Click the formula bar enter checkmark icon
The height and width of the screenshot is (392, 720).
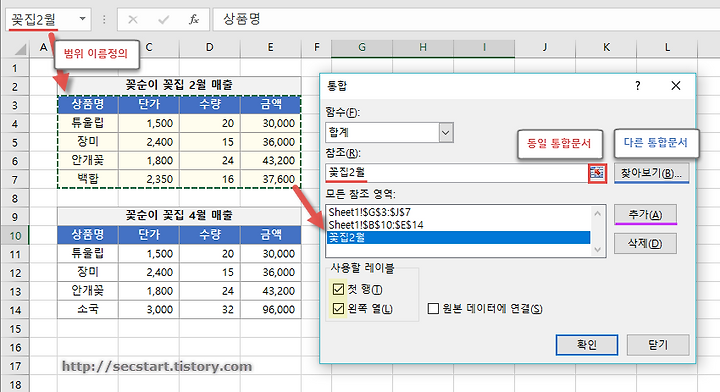pyautogui.click(x=163, y=19)
